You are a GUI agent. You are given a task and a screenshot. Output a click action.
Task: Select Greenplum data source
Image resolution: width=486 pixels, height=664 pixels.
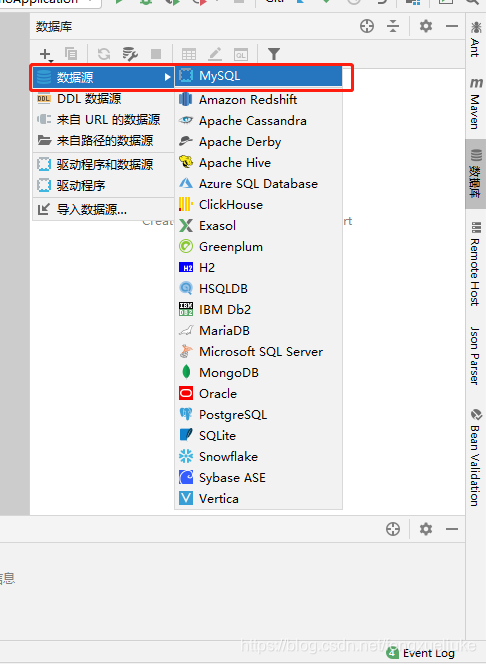[258, 246]
